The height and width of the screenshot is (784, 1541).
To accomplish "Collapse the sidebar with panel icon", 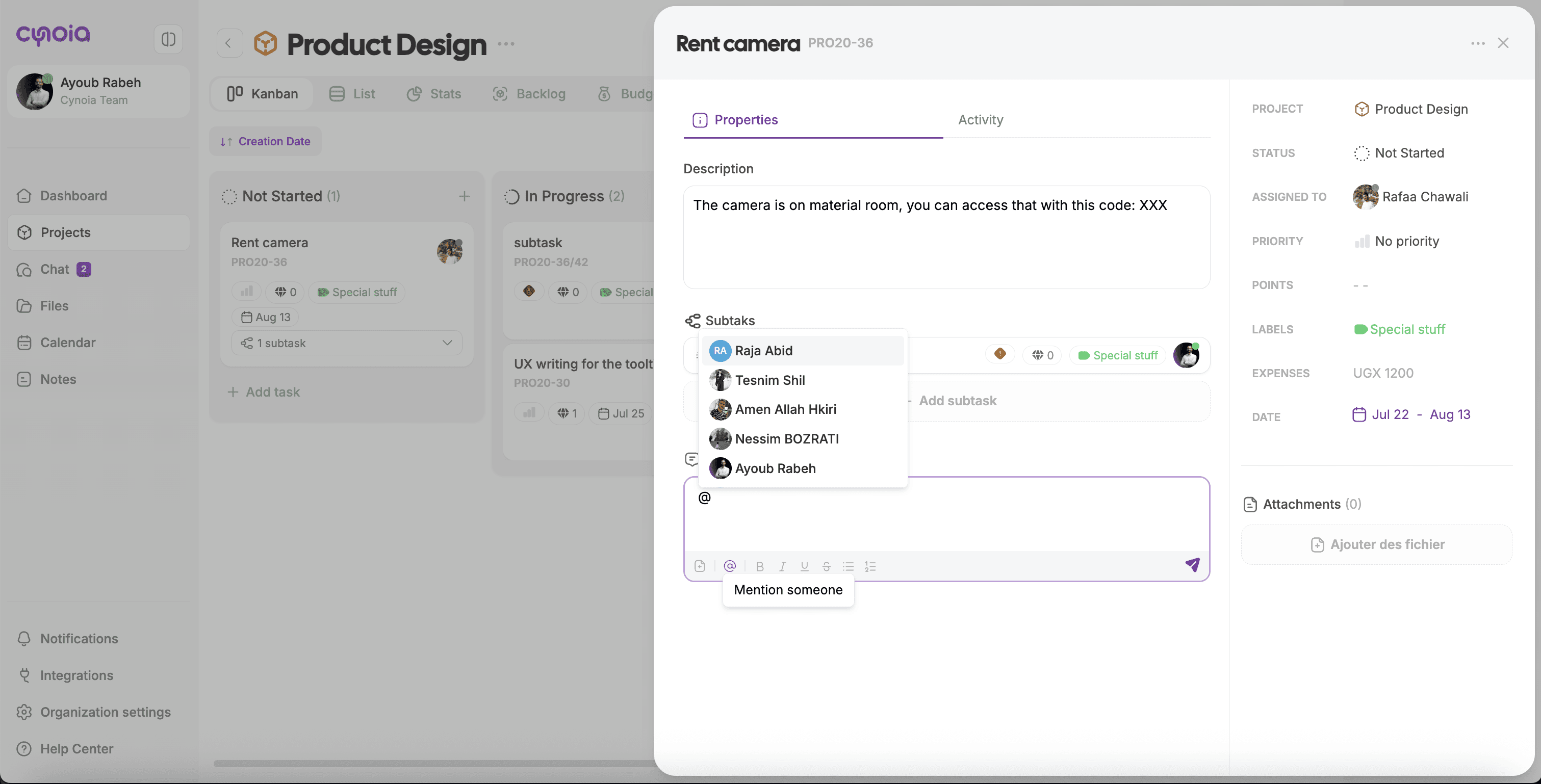I will (x=168, y=39).
